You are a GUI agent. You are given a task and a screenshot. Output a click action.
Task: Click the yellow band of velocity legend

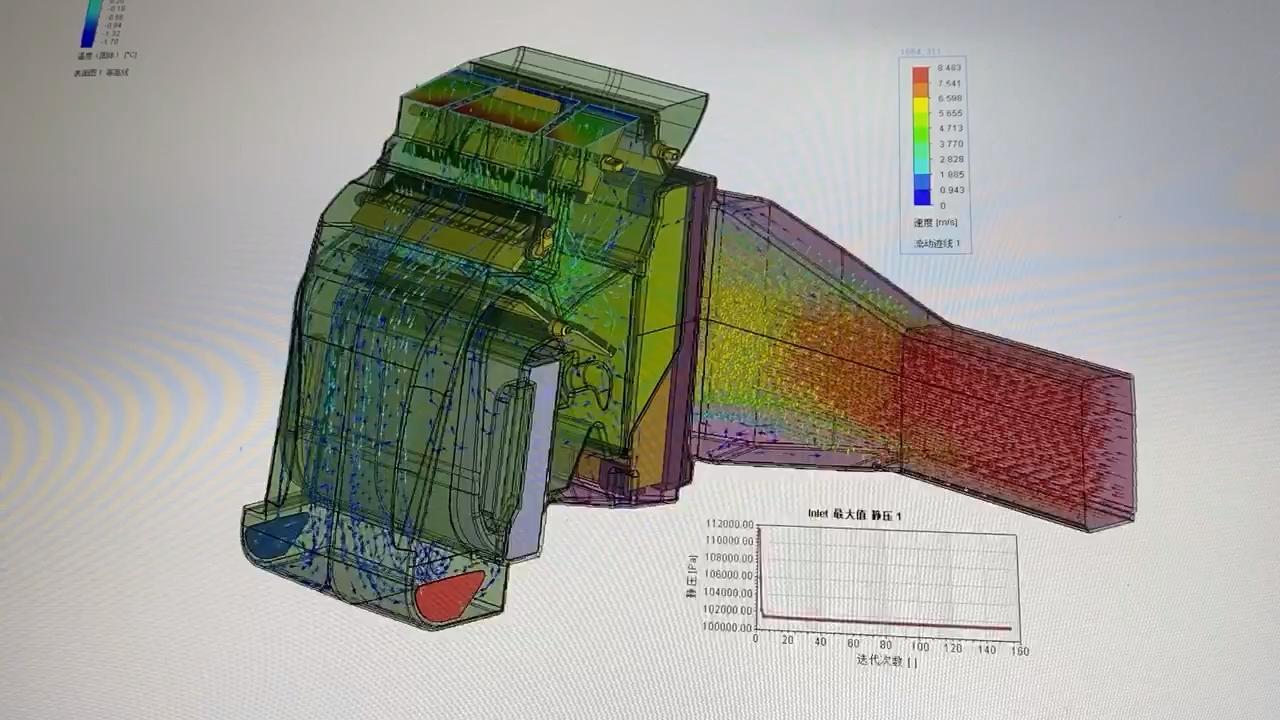(x=920, y=106)
